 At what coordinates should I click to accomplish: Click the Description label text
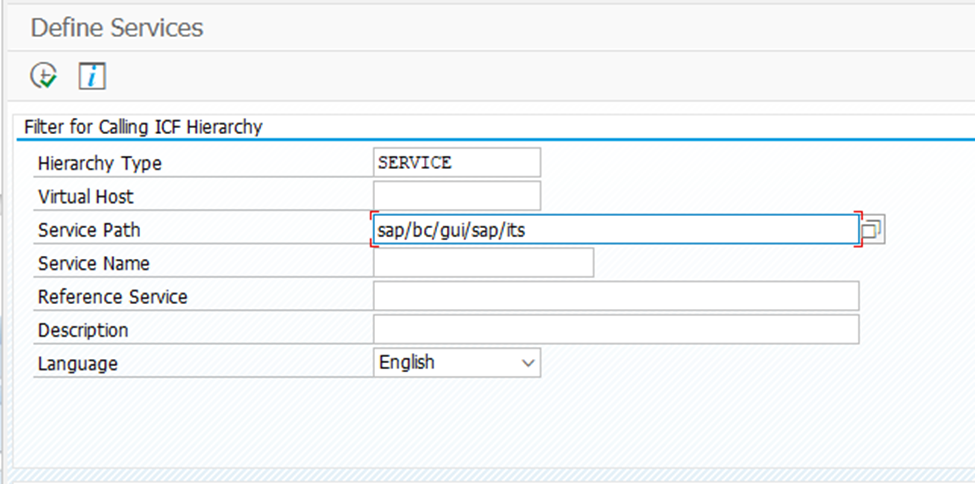click(x=83, y=330)
